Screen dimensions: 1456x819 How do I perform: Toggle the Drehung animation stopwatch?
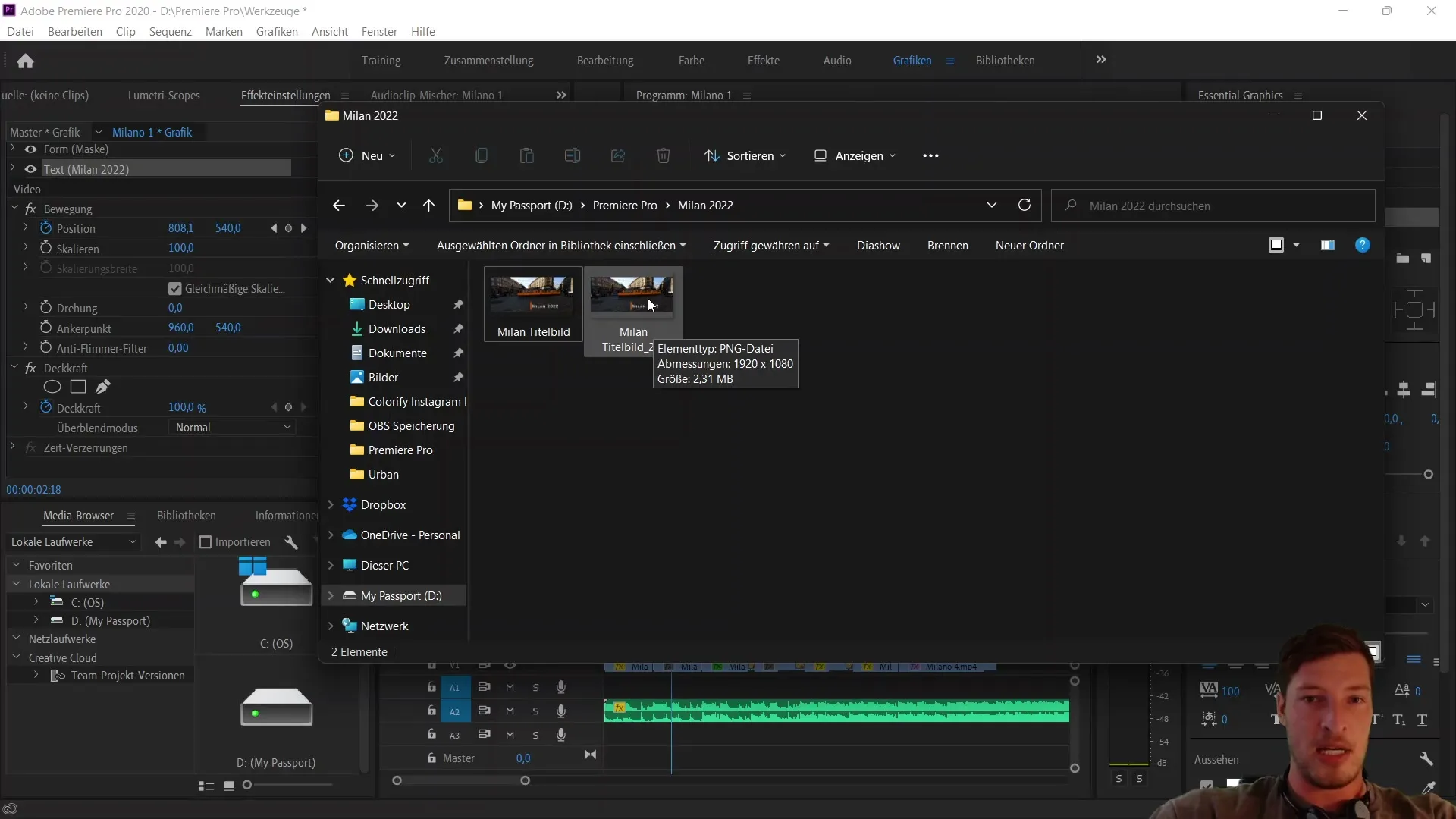tap(45, 307)
